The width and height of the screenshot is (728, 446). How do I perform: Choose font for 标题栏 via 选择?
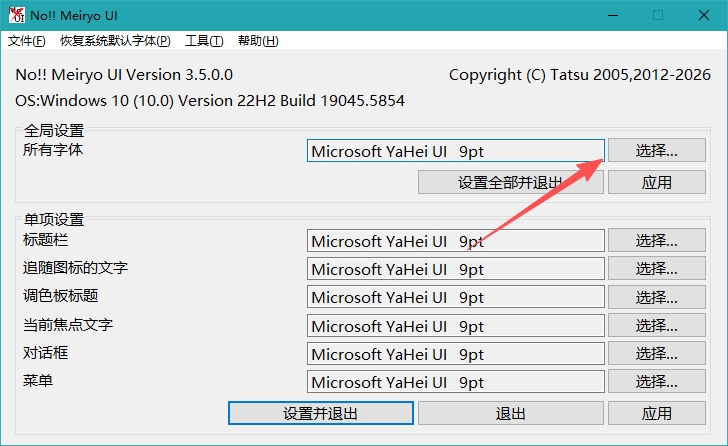click(x=656, y=240)
